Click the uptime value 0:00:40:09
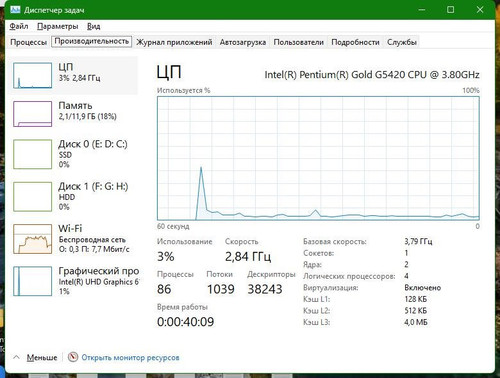The width and height of the screenshot is (500, 378). click(185, 322)
